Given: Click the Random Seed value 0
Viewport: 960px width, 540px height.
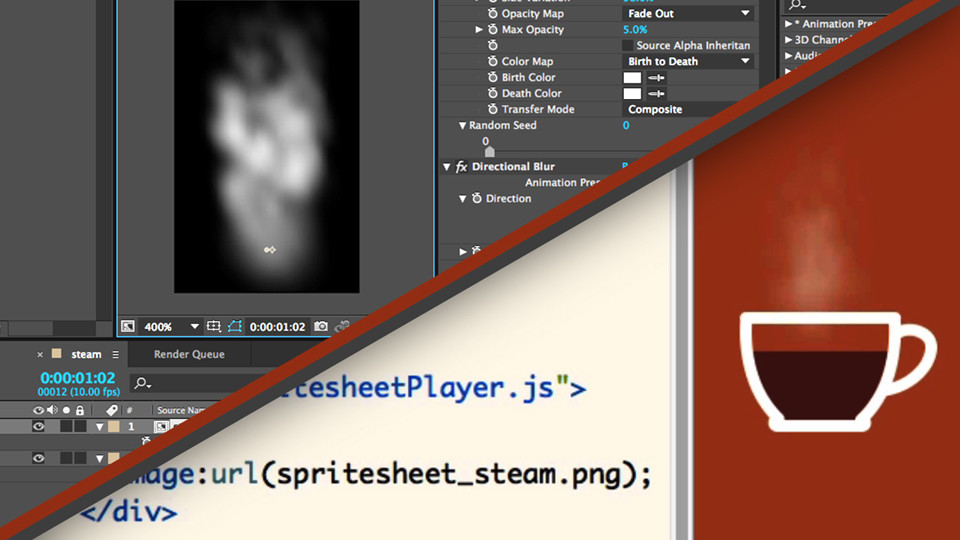Looking at the screenshot, I should point(626,125).
